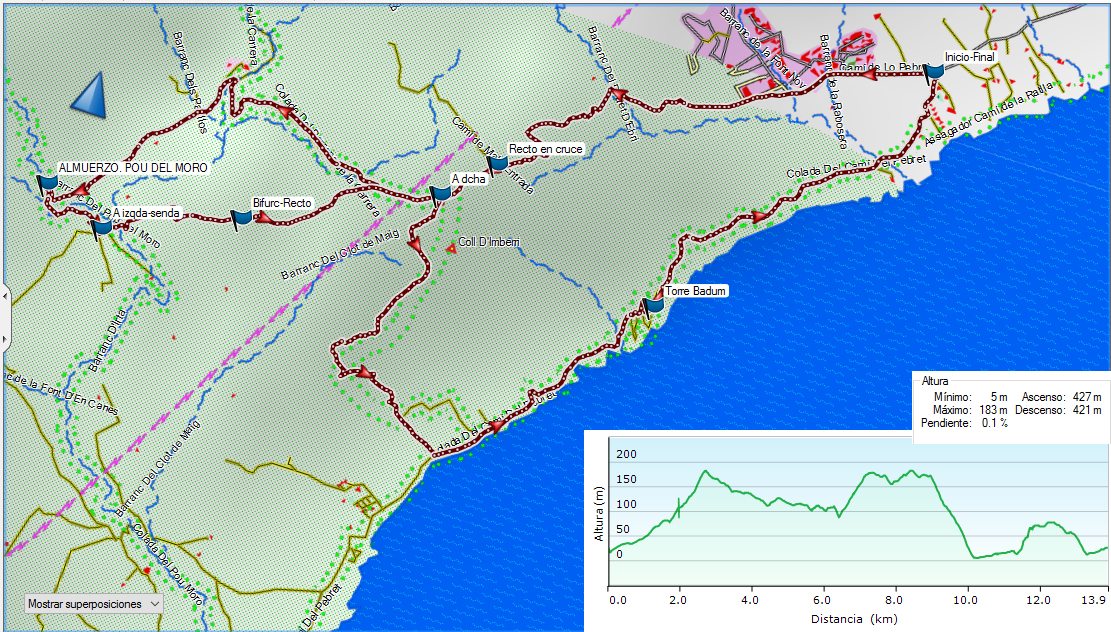Click the left-pointing arrow on side panel handle
This screenshot has width=1111, height=632.
coord(5,294)
